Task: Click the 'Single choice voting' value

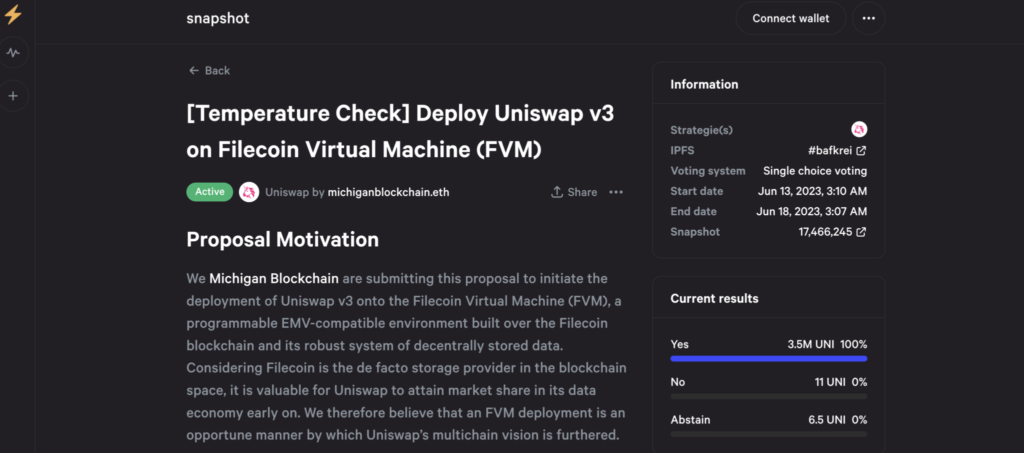Action: 815,171
